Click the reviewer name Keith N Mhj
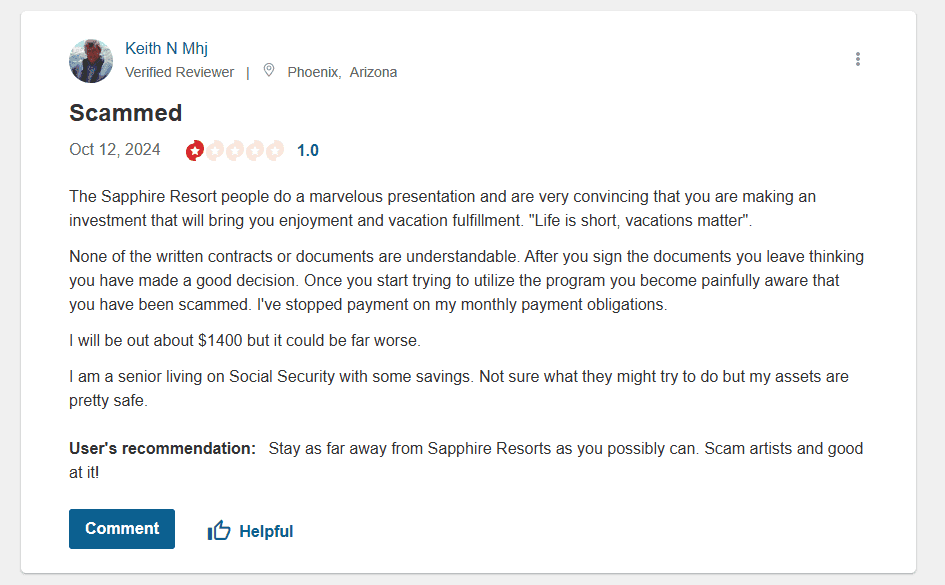Viewport: 945px width, 585px height. (x=166, y=48)
